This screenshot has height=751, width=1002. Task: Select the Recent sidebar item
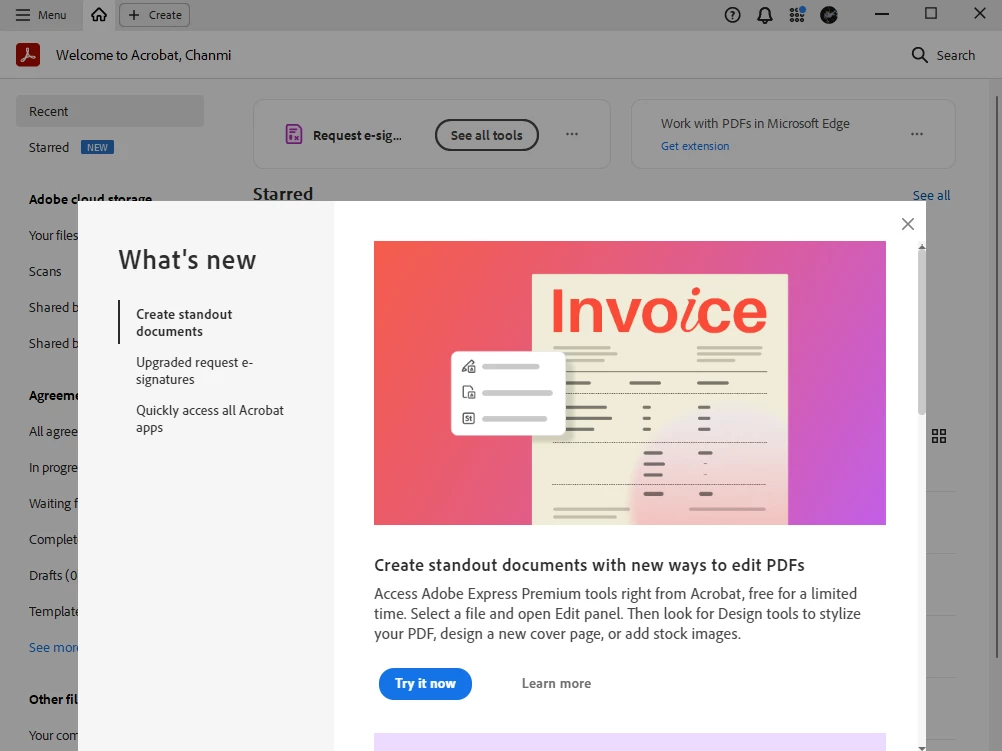[x=110, y=111]
